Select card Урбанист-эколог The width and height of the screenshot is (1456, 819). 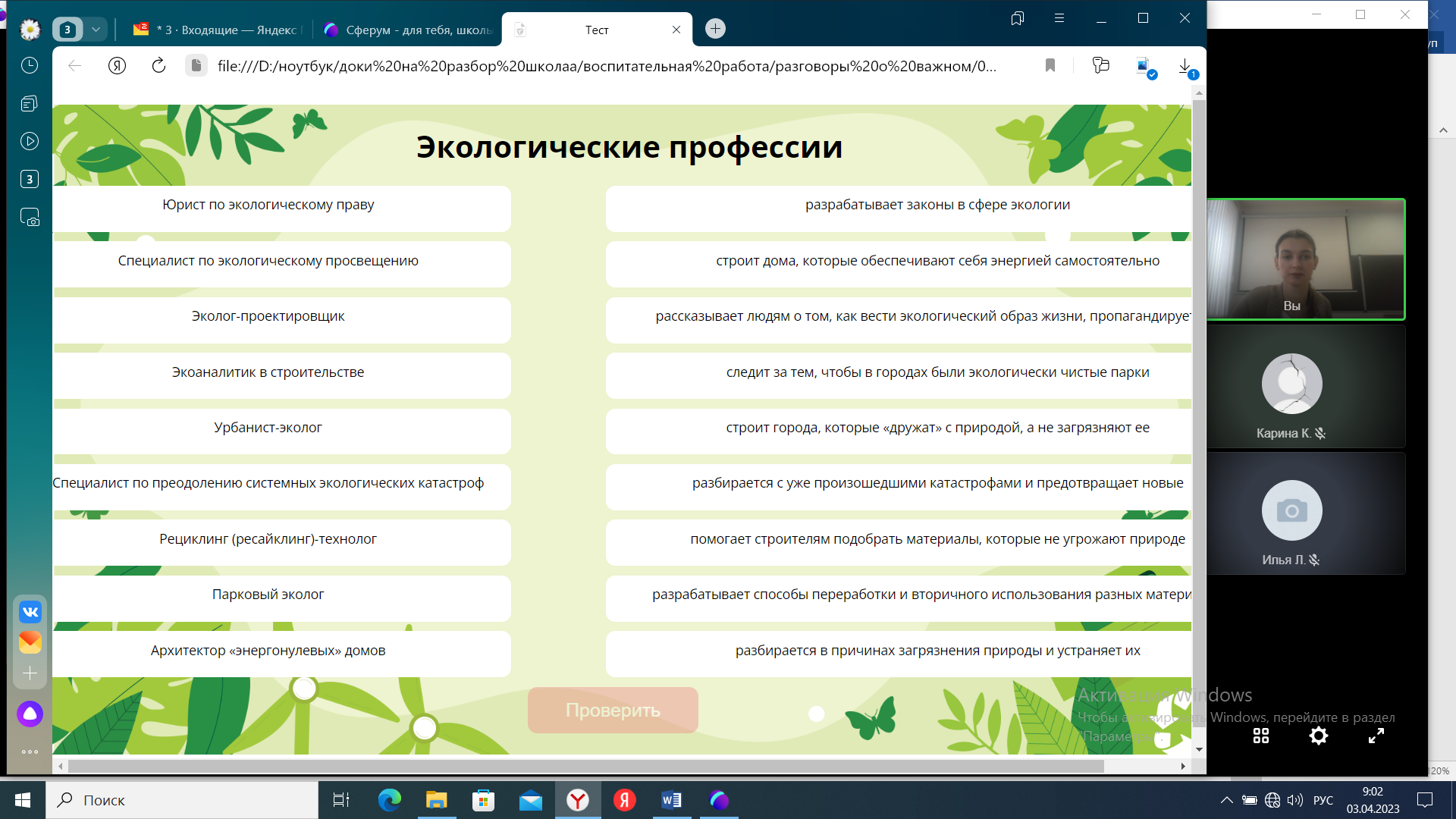282,431
